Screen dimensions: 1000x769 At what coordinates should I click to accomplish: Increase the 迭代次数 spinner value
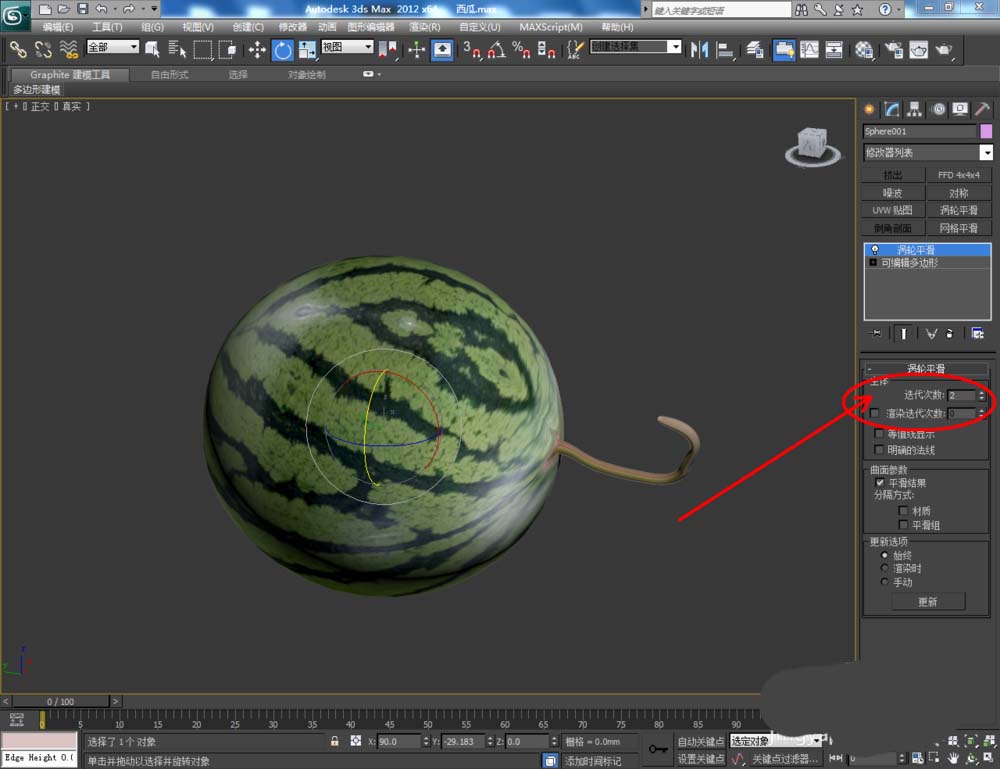[x=982, y=393]
